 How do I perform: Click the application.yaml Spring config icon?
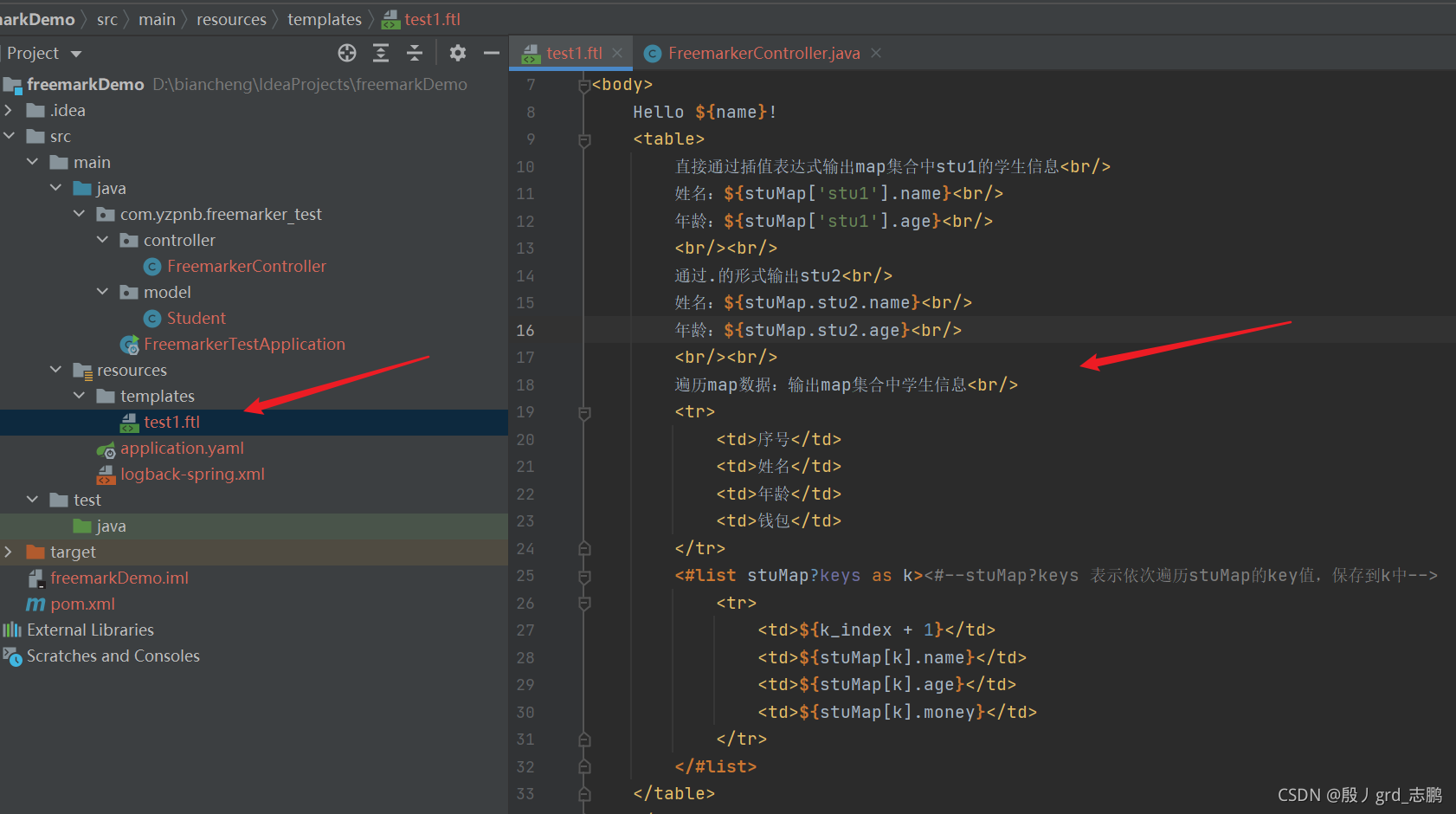(106, 449)
